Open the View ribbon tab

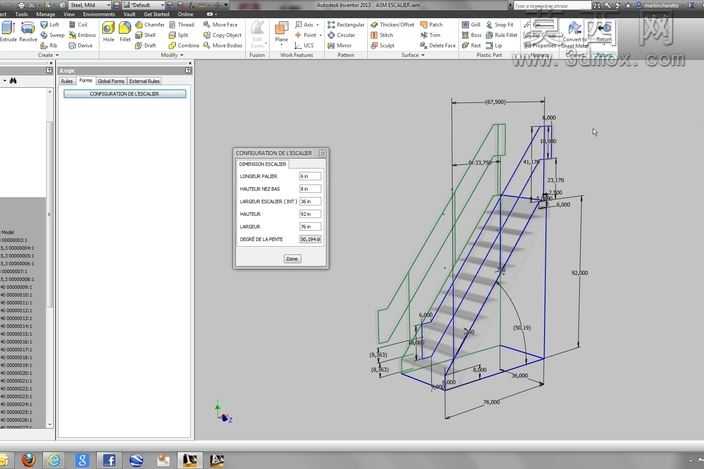pos(69,14)
